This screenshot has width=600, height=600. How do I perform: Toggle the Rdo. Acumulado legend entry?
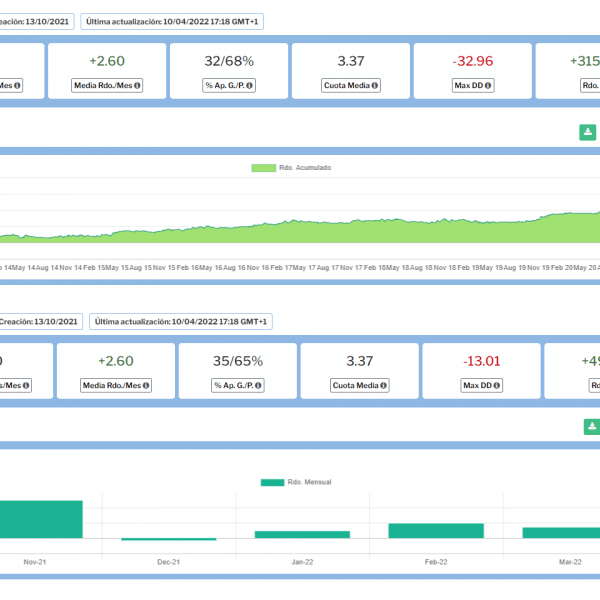pos(291,168)
